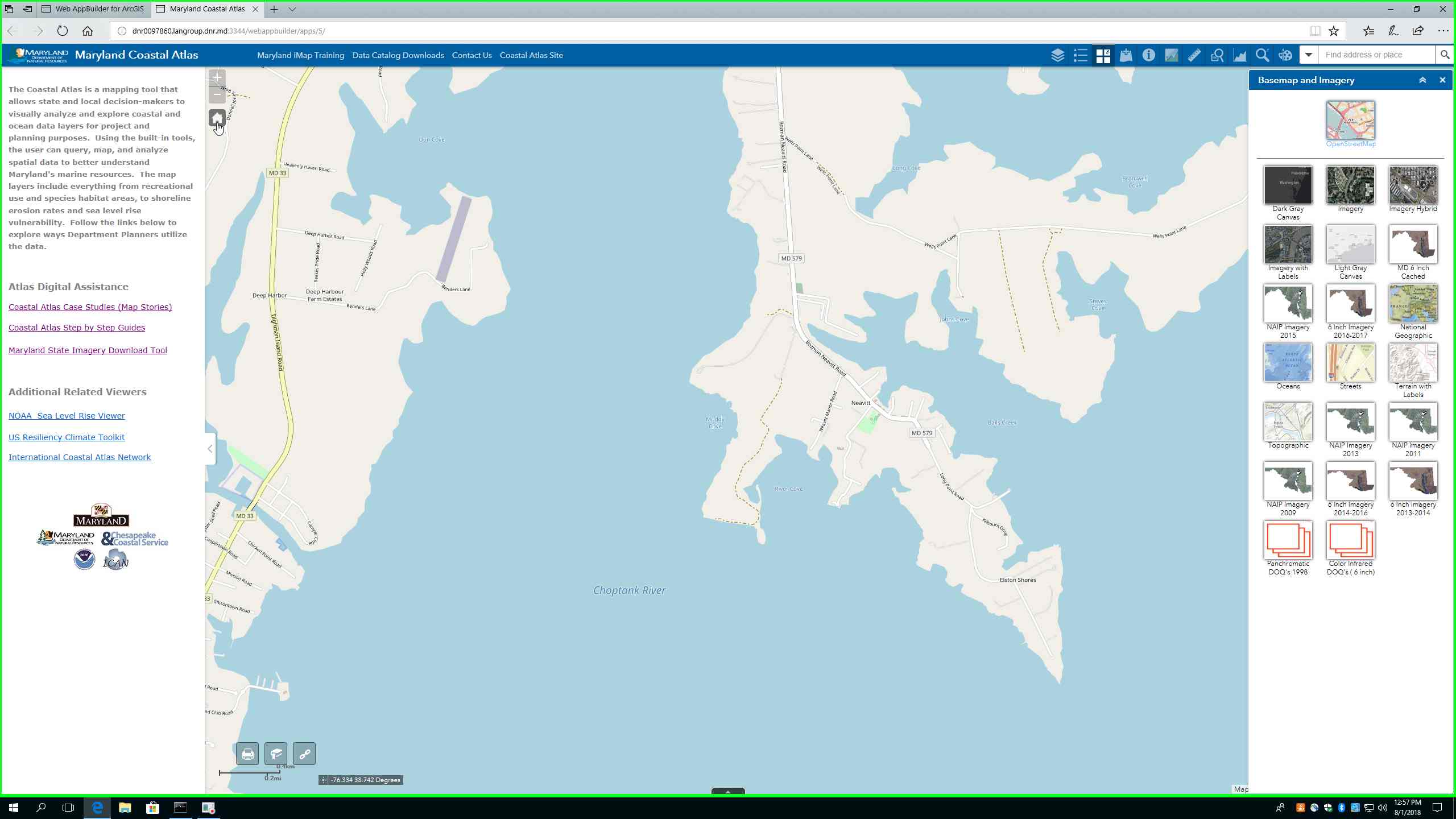Screen dimensions: 1456x819
Task: Click the Add Data map icon
Action: pyautogui.click(x=1126, y=55)
